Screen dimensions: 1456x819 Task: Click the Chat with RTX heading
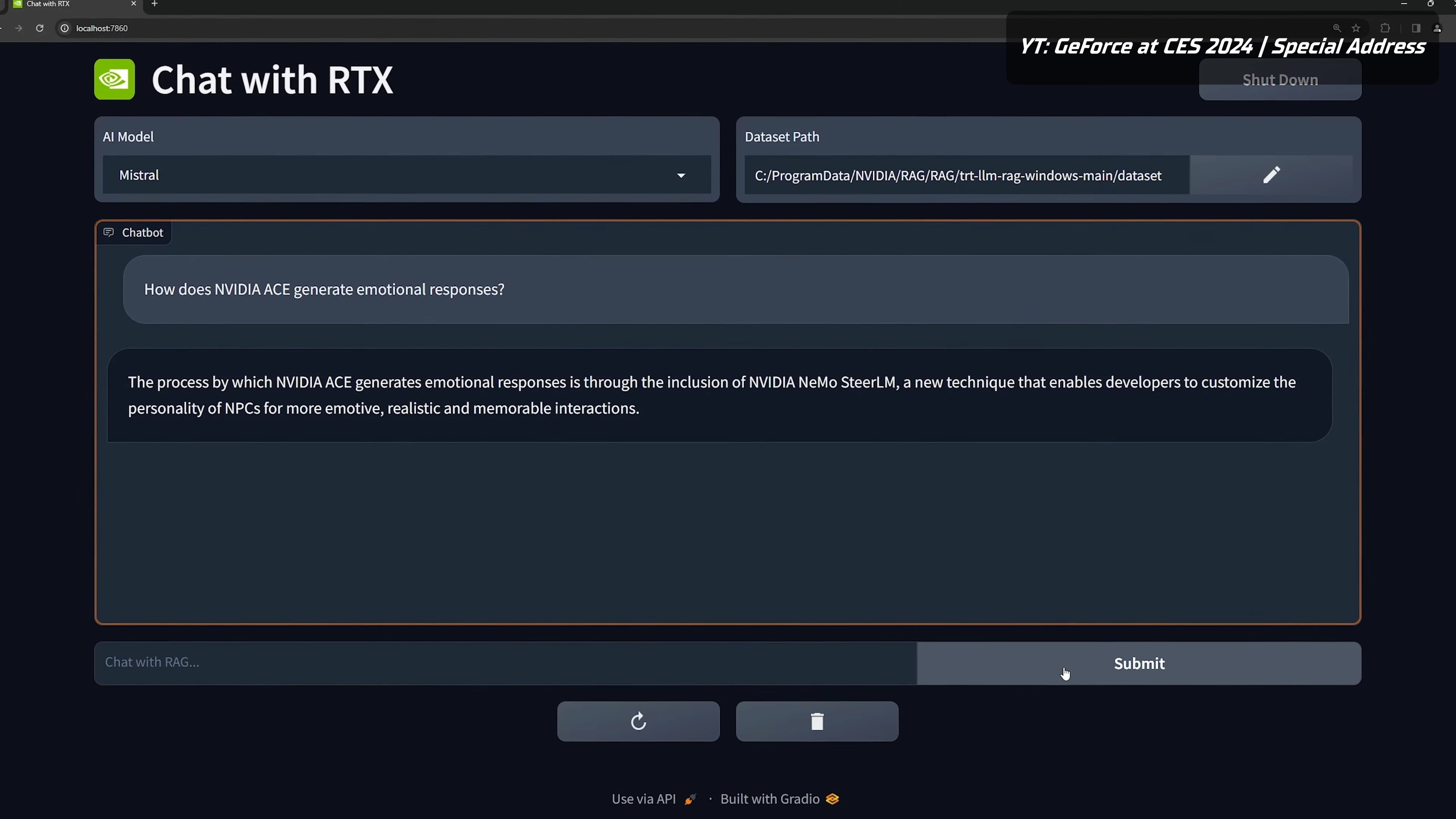point(272,80)
